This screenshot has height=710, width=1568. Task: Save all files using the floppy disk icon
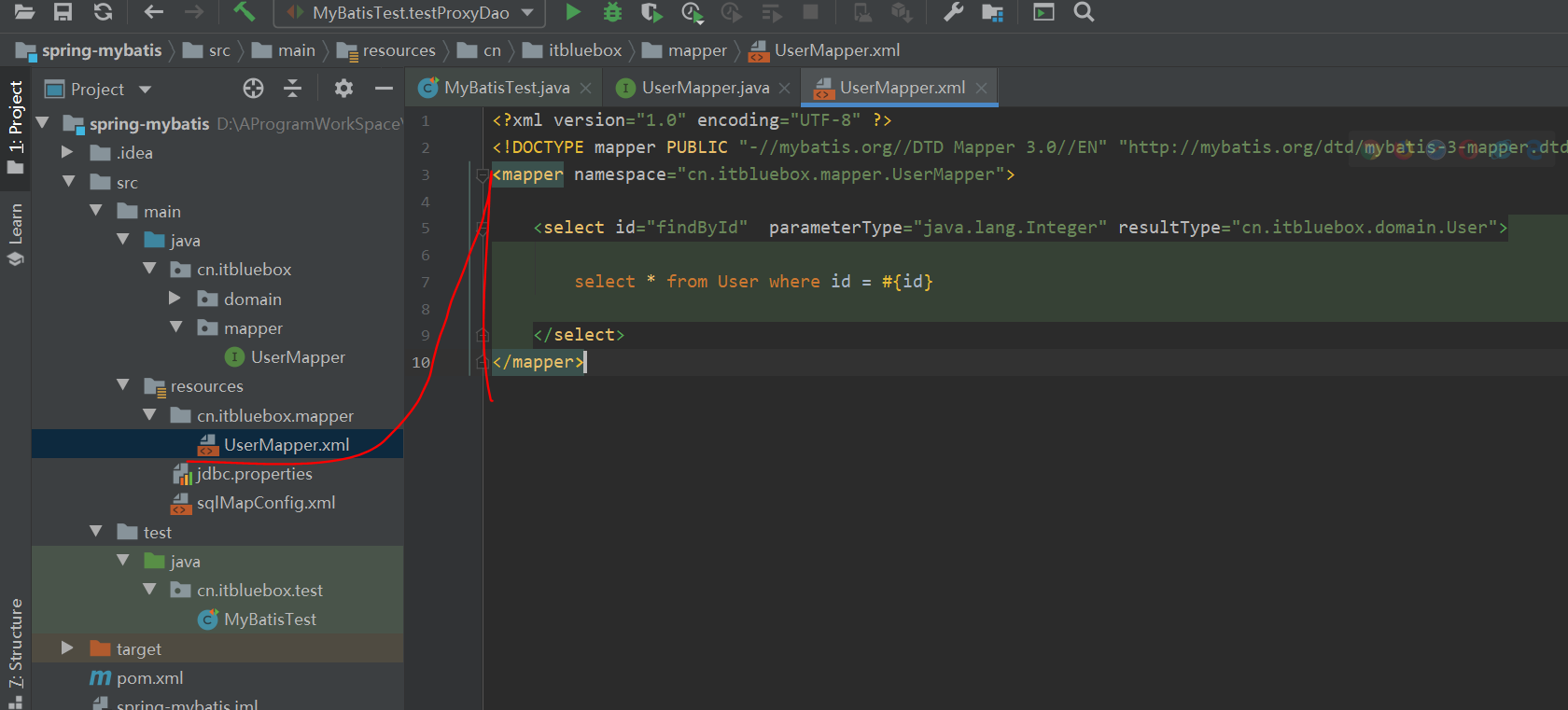tap(63, 12)
